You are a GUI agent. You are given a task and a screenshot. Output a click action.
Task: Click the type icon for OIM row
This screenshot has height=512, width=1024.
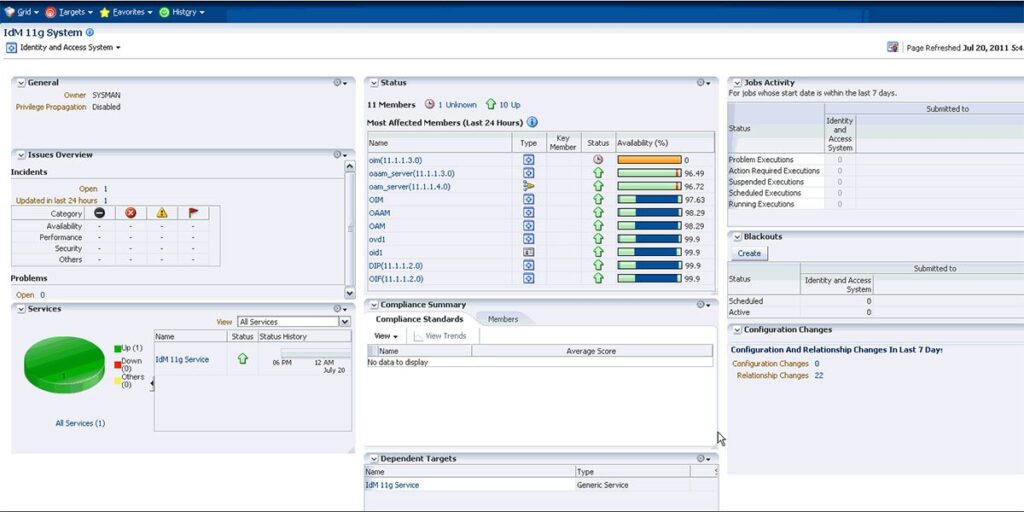pos(529,199)
